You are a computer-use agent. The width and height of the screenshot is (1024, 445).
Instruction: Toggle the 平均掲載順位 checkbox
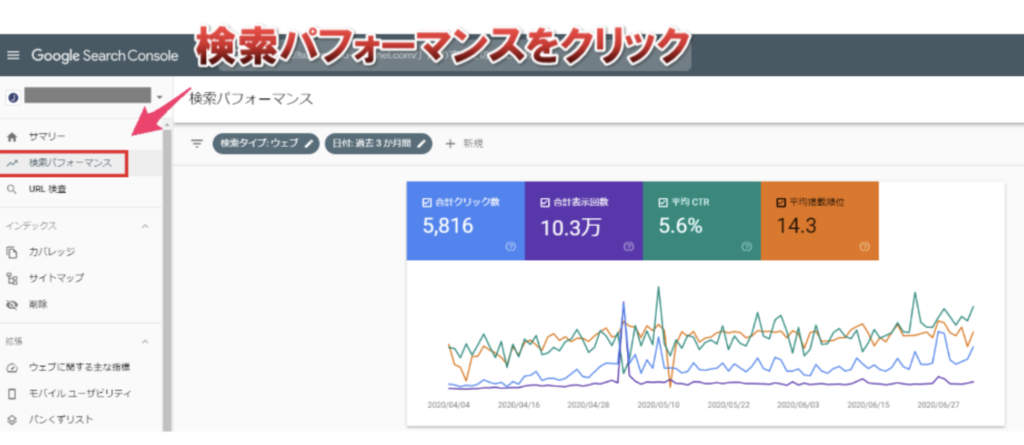(x=780, y=203)
